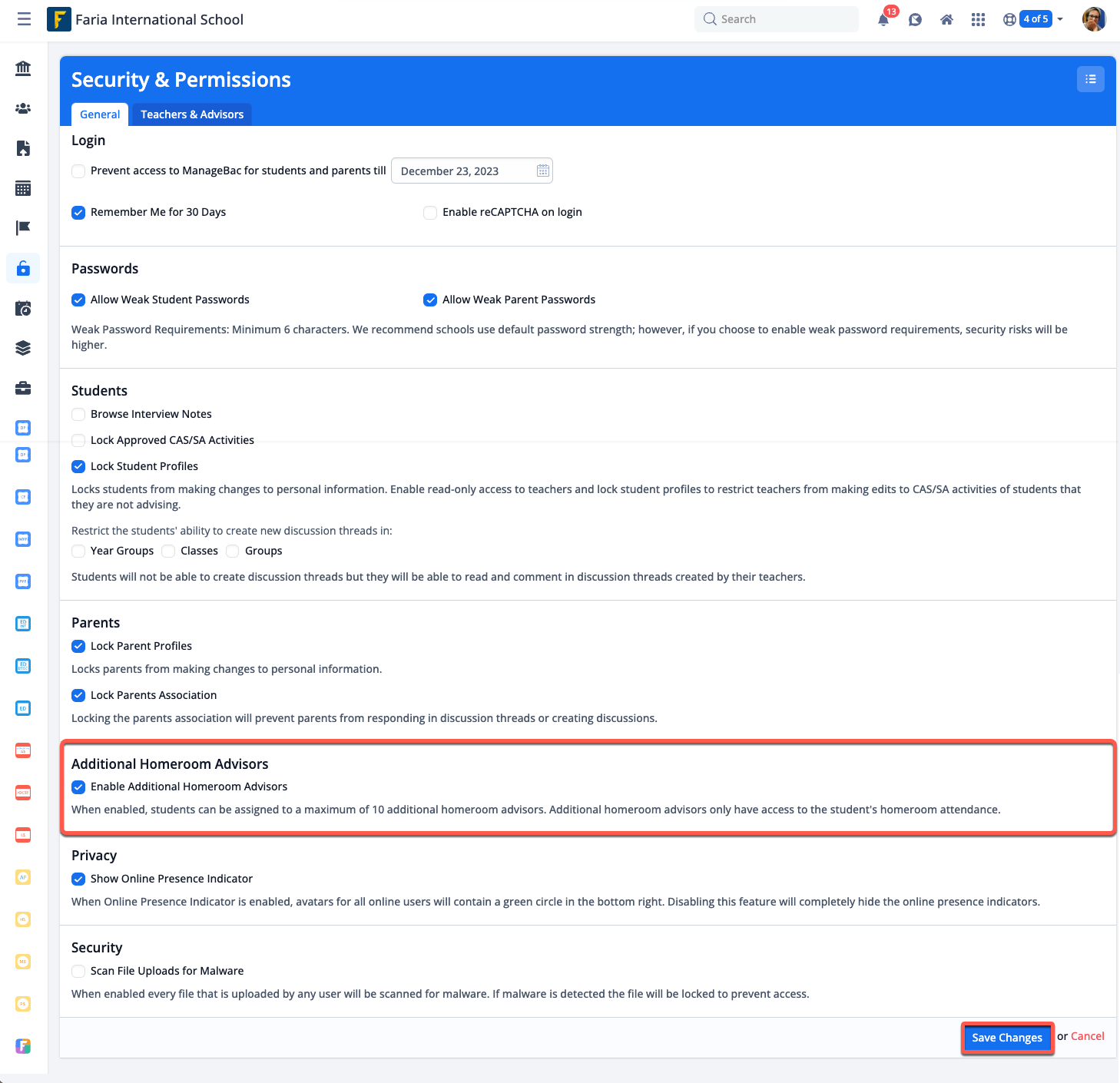The image size is (1120, 1083).
Task: Open the messages chat icon
Action: [x=915, y=20]
